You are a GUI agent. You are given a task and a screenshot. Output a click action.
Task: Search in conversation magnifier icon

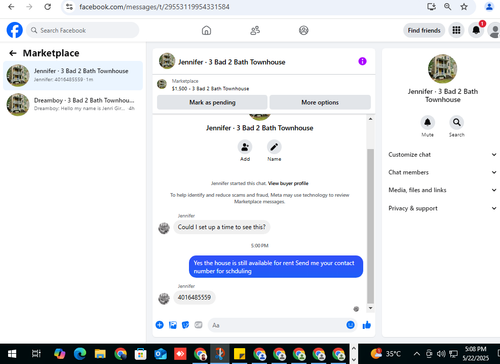tap(457, 122)
